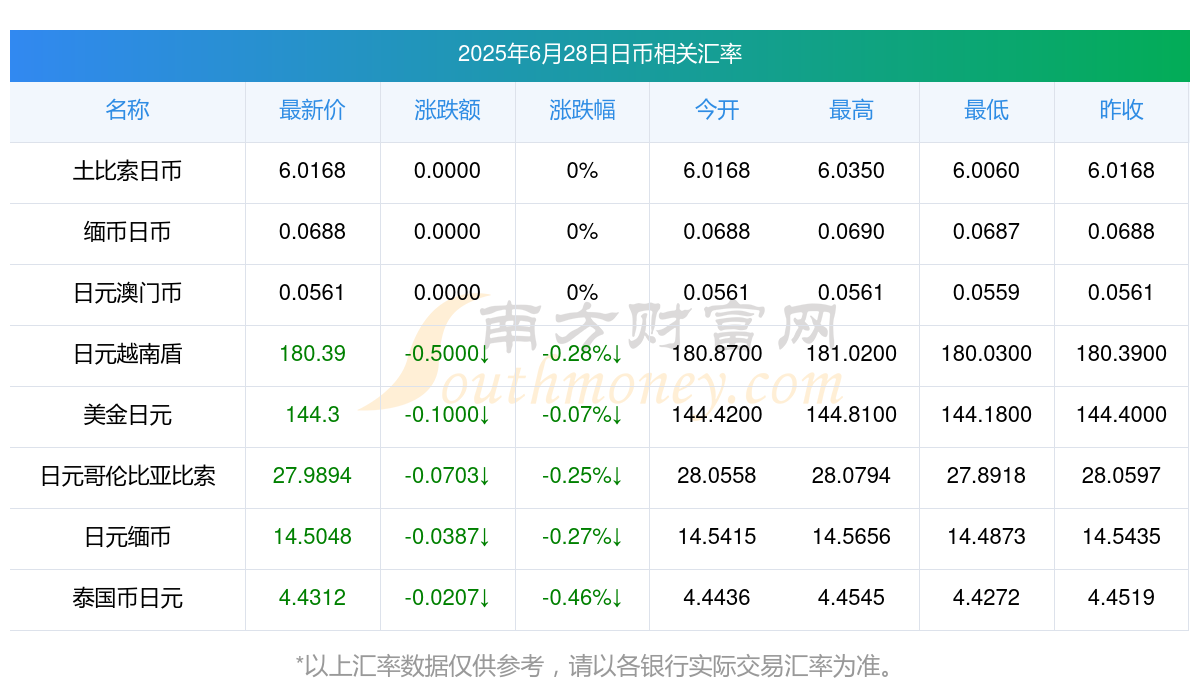Viewport: 1200px width, 698px height.
Task: Click lowest price 144.1800
Action: pyautogui.click(x=986, y=415)
